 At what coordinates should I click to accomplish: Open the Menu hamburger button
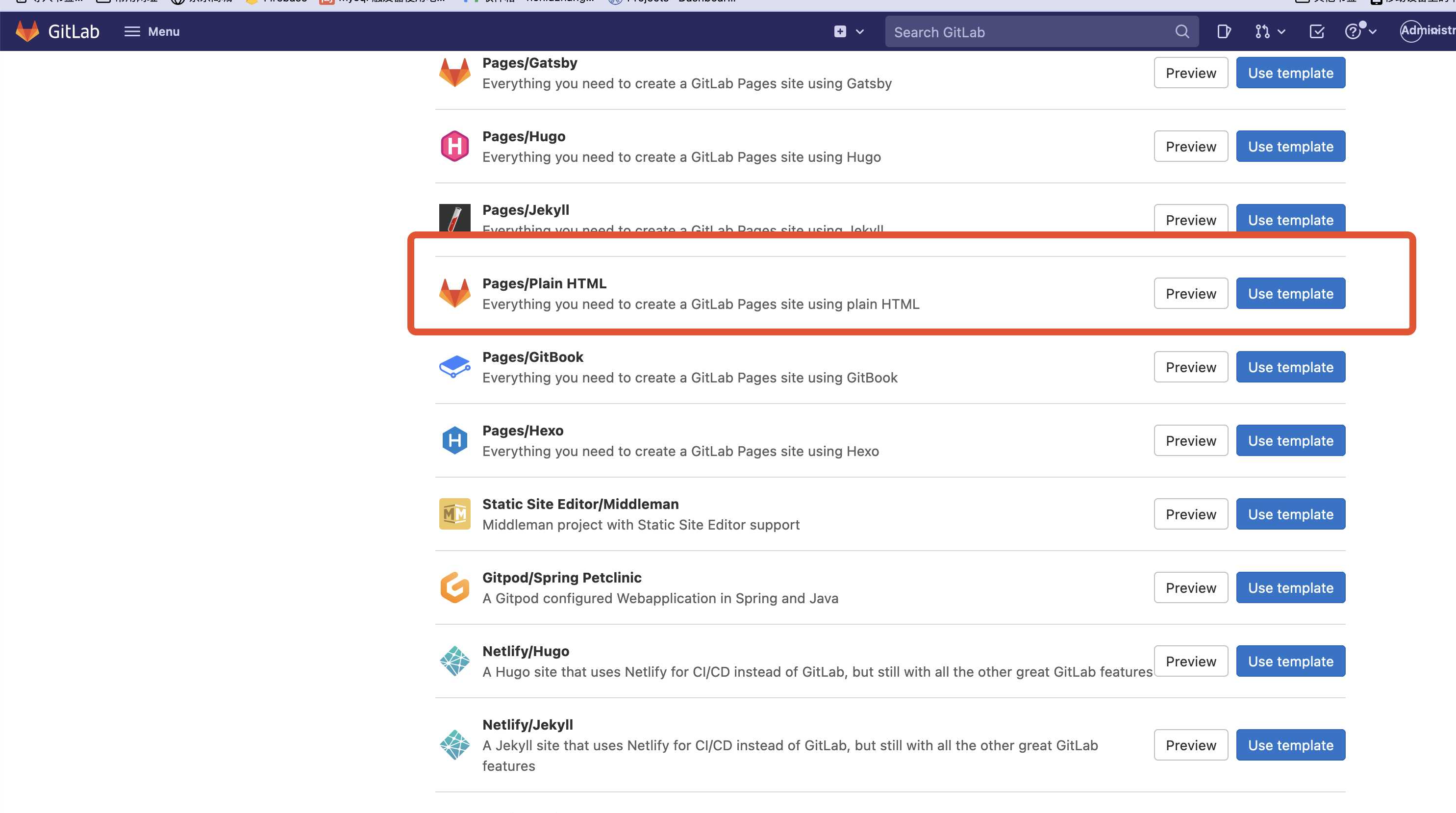151,32
